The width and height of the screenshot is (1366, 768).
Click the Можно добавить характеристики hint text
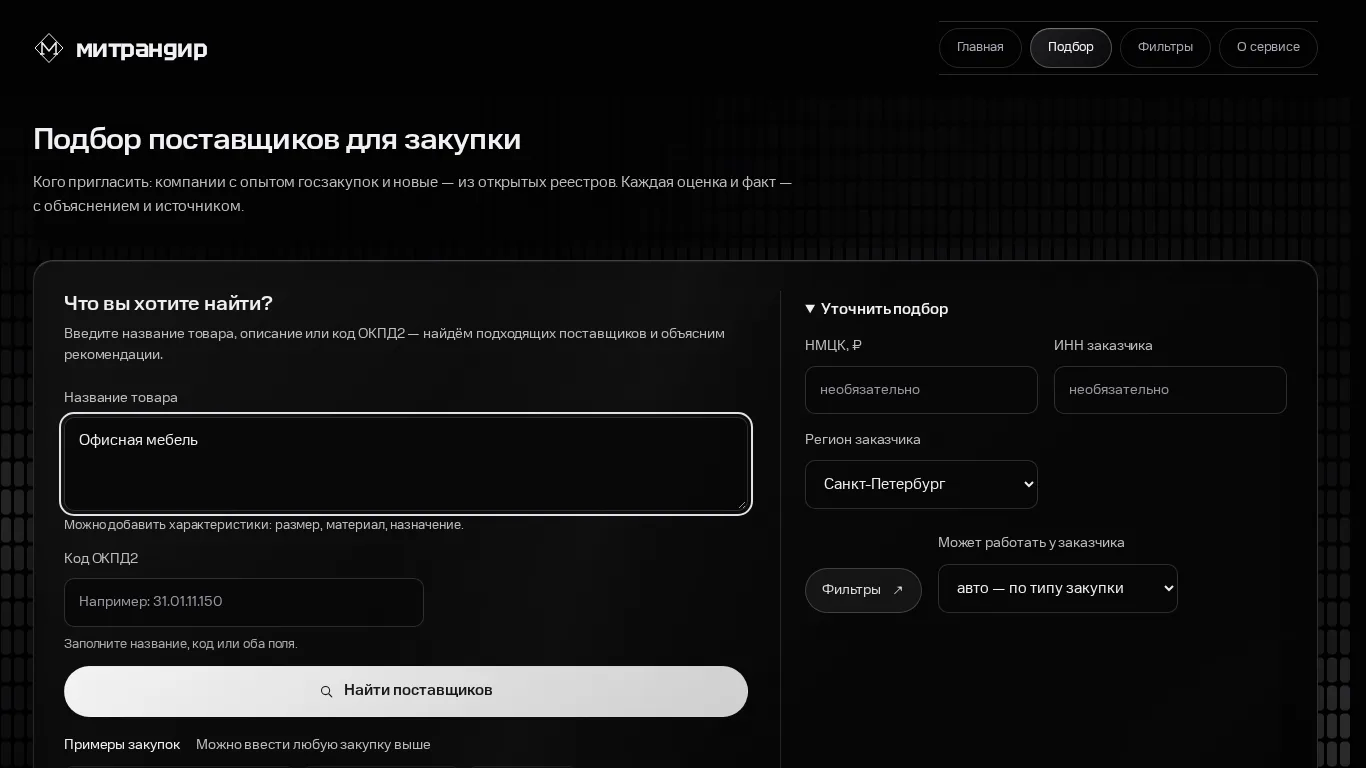pos(264,525)
